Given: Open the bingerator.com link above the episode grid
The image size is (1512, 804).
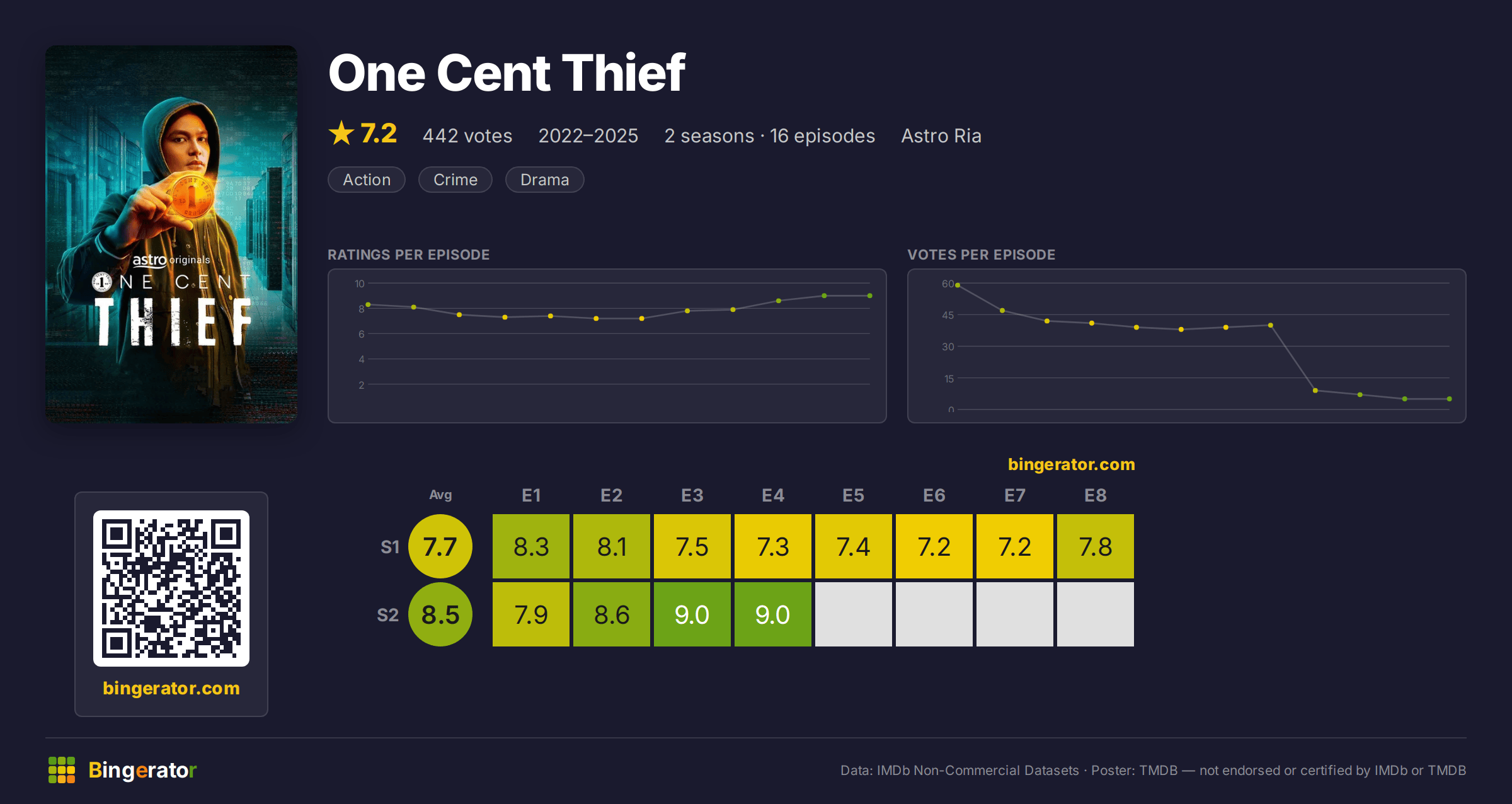Looking at the screenshot, I should (x=1071, y=464).
